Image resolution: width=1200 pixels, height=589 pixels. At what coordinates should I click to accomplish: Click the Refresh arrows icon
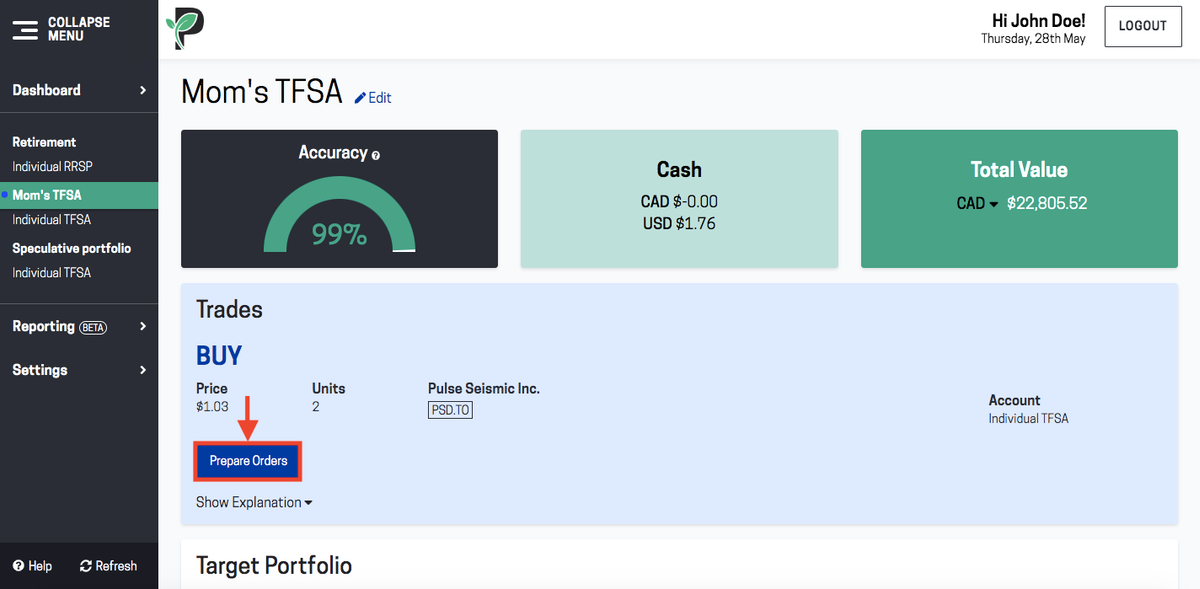(x=86, y=566)
